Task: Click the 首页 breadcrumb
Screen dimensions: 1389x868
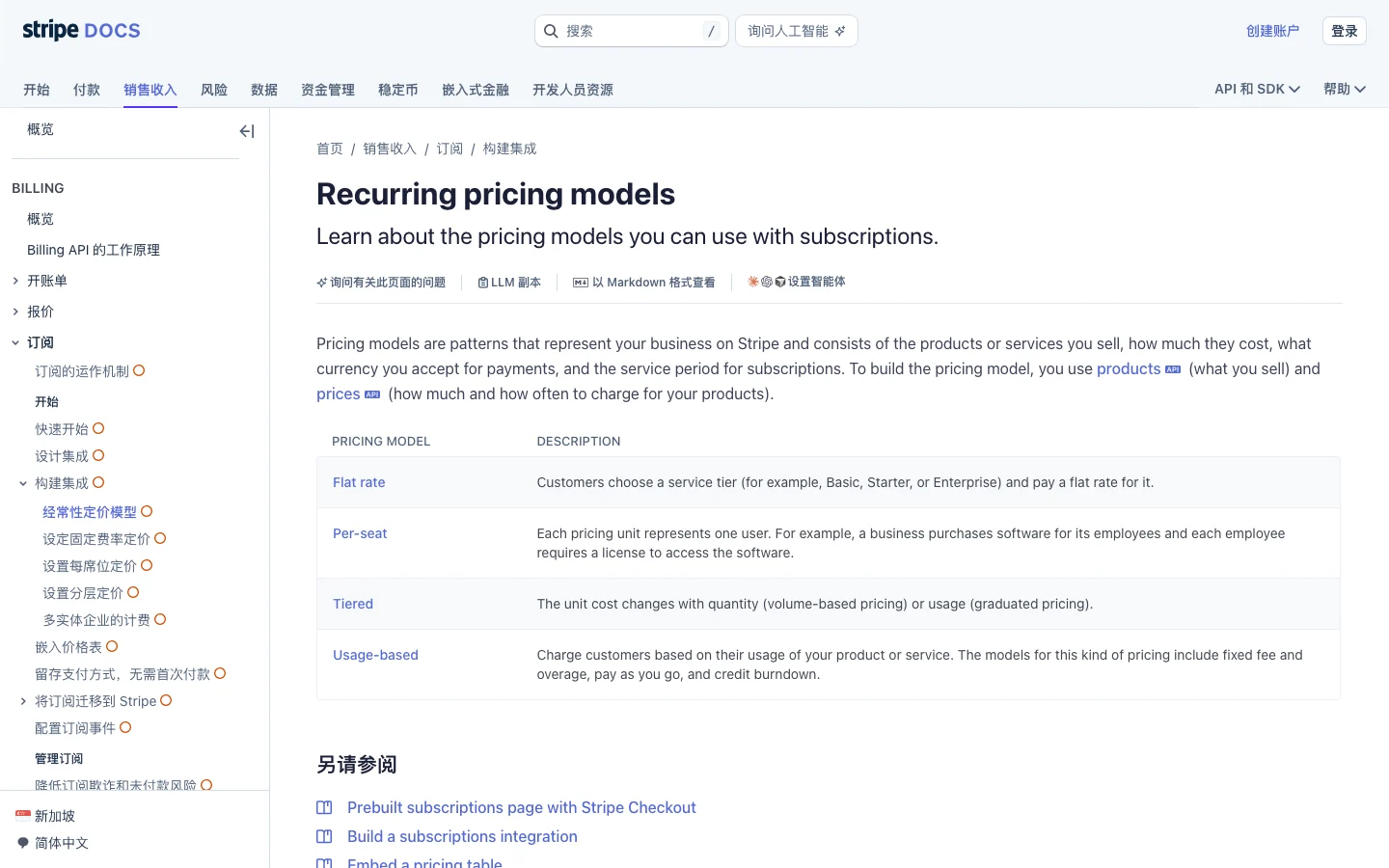Action: pos(330,149)
